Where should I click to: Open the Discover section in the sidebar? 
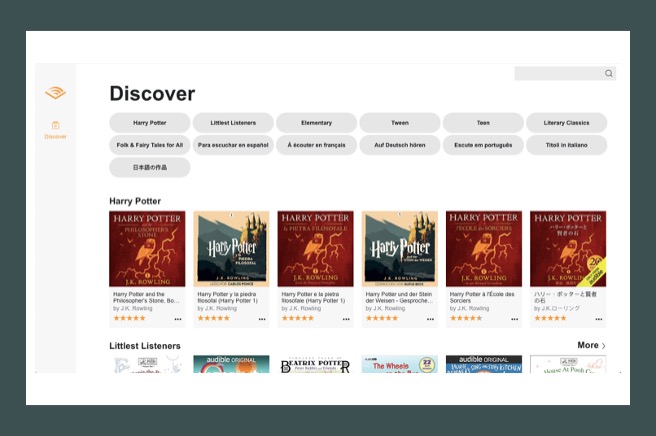56,130
